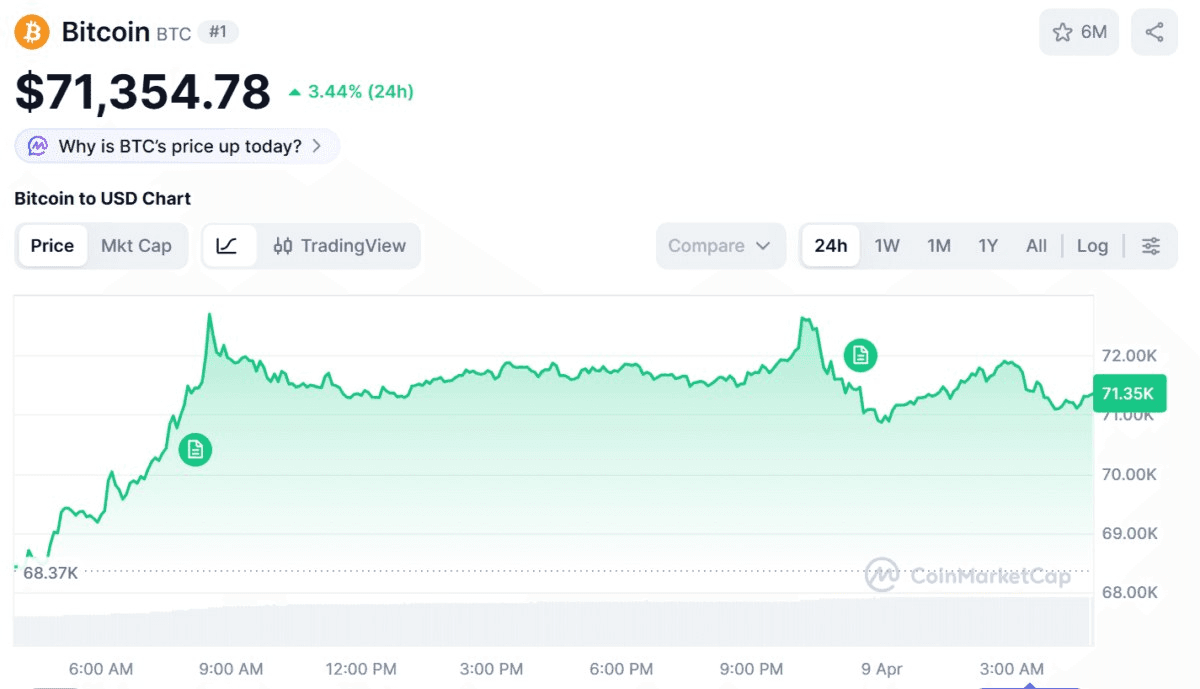Click the #1 rank badge

(217, 32)
